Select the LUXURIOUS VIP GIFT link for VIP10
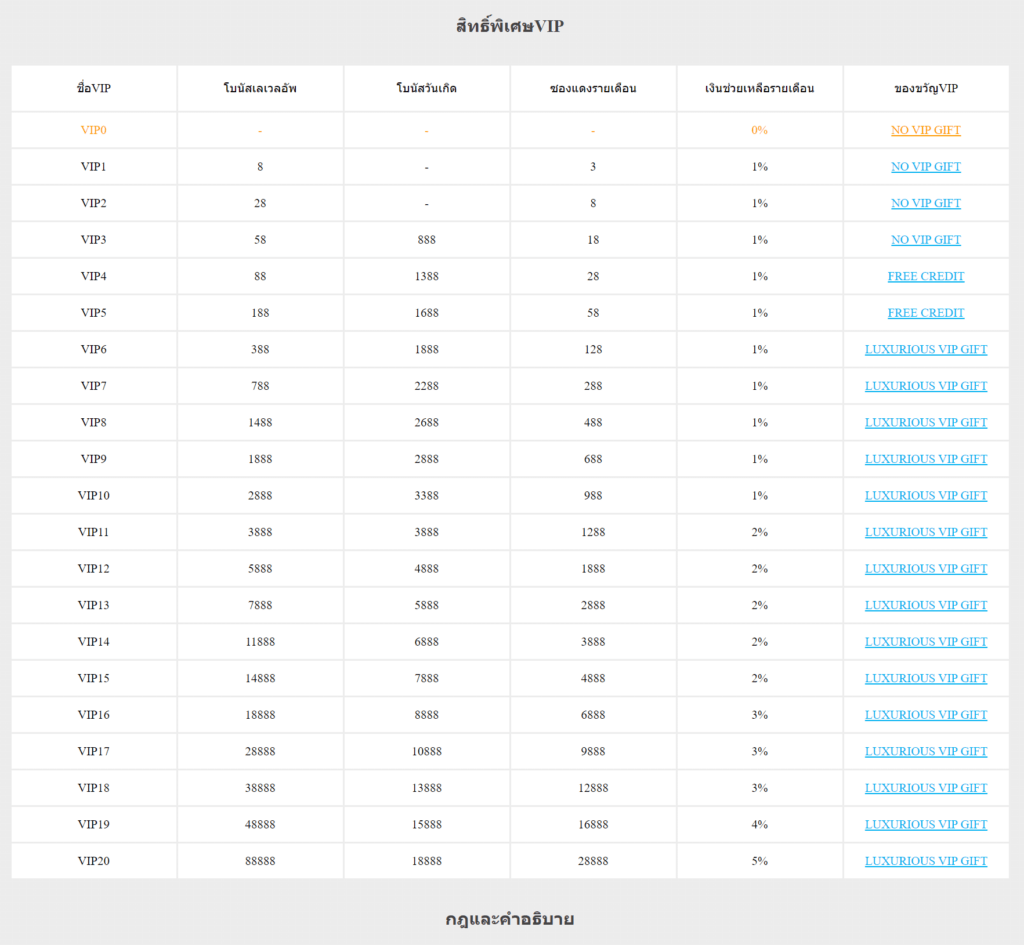 pyautogui.click(x=925, y=495)
